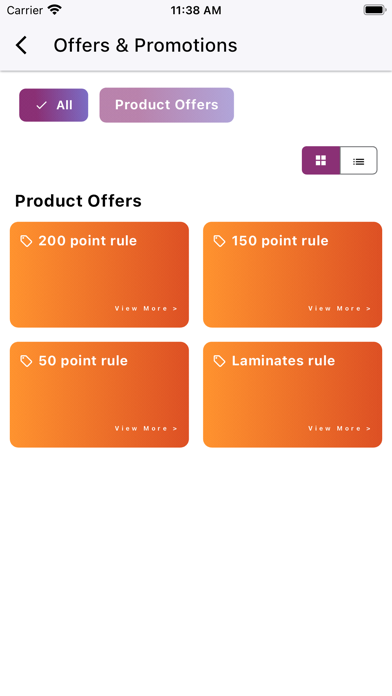Click tag icon on 50 point rule

tap(27, 361)
